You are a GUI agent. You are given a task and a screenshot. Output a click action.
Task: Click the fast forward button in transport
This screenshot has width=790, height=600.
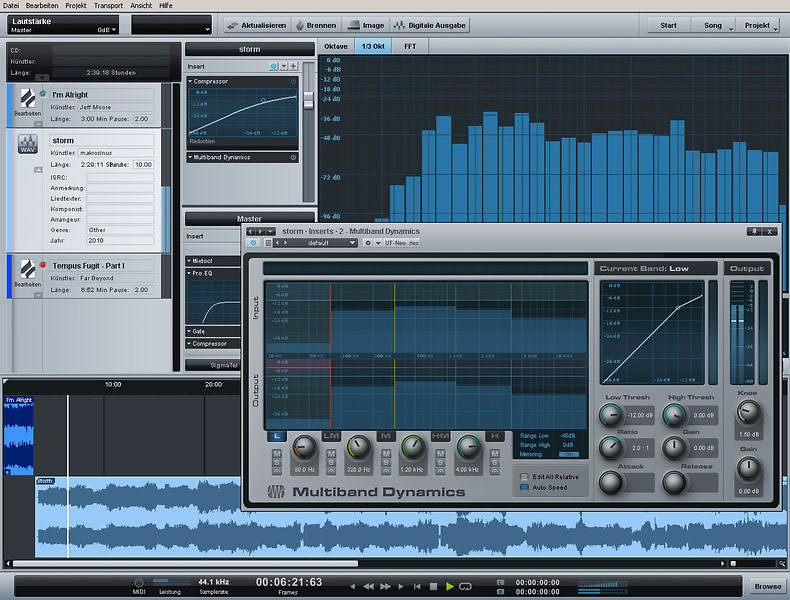(385, 586)
